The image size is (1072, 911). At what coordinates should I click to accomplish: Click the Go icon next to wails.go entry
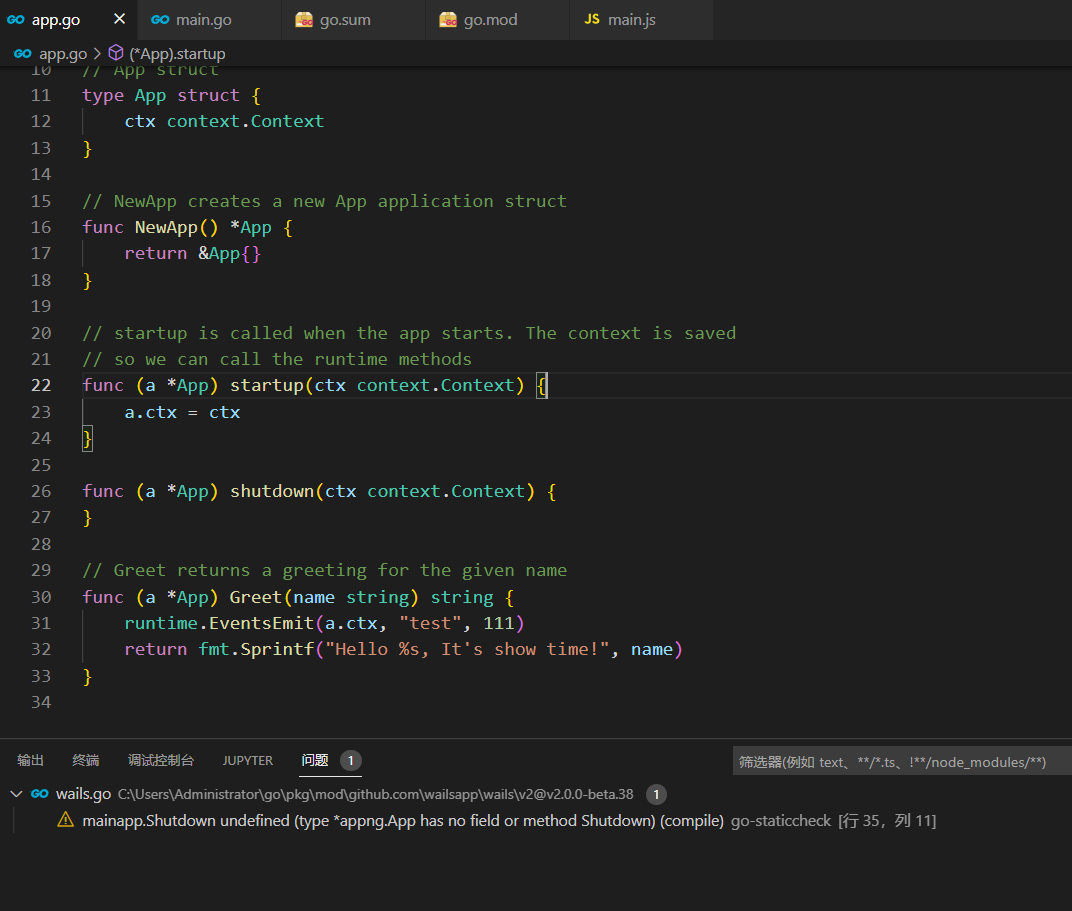pos(38,793)
